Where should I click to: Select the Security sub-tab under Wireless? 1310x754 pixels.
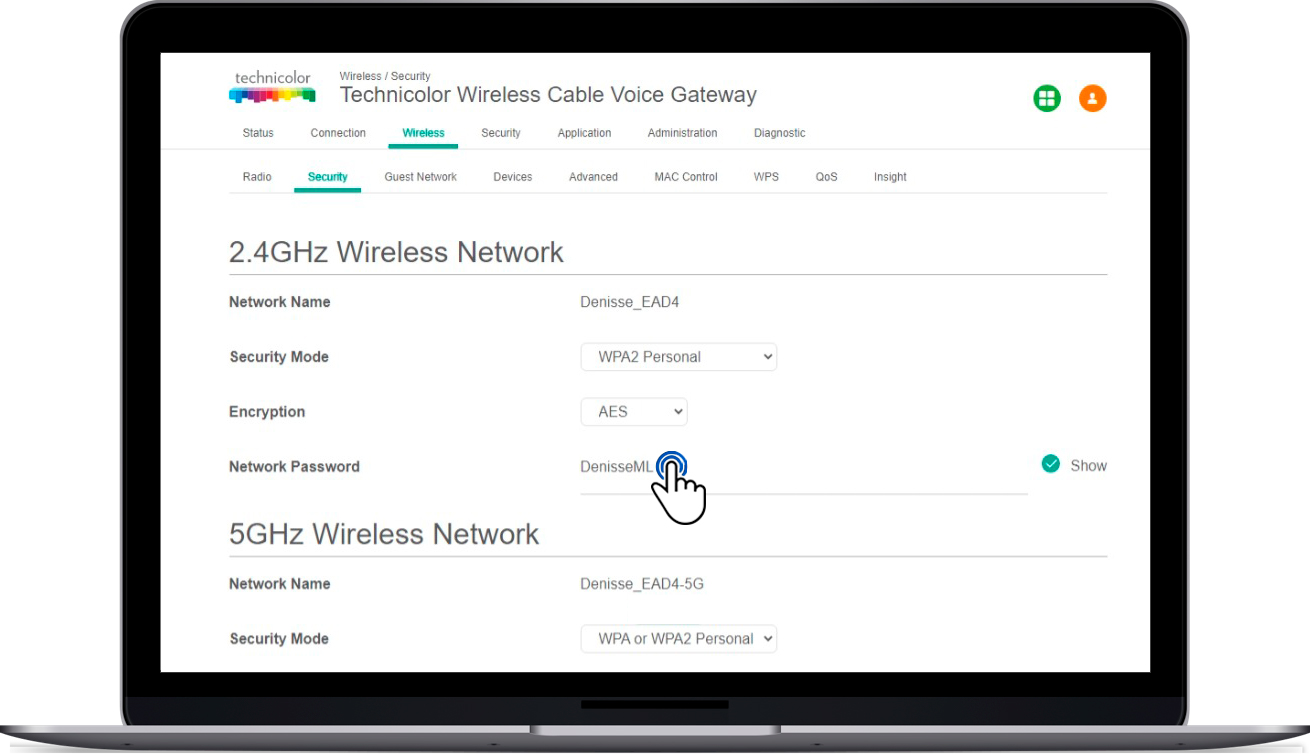[x=327, y=177]
